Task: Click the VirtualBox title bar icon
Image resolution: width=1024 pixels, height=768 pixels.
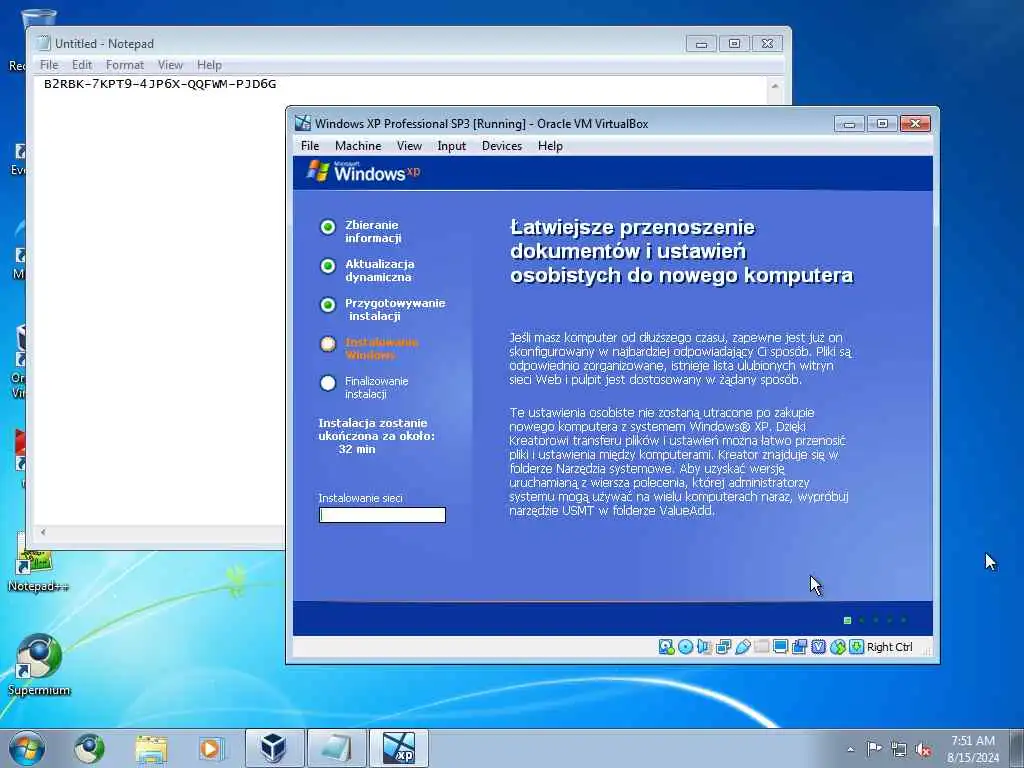Action: [302, 123]
